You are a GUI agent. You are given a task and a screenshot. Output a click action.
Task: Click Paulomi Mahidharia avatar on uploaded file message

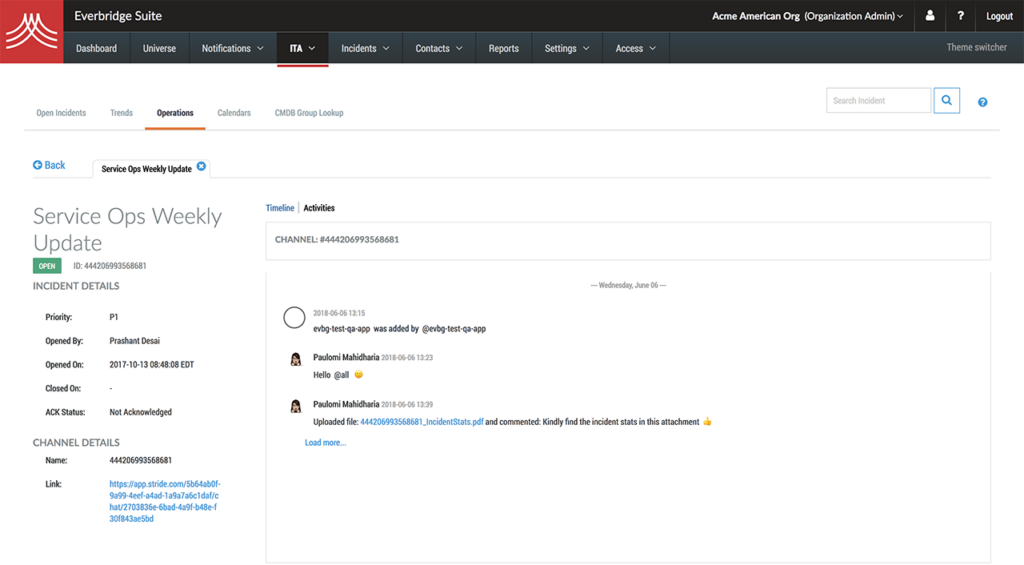(296, 406)
